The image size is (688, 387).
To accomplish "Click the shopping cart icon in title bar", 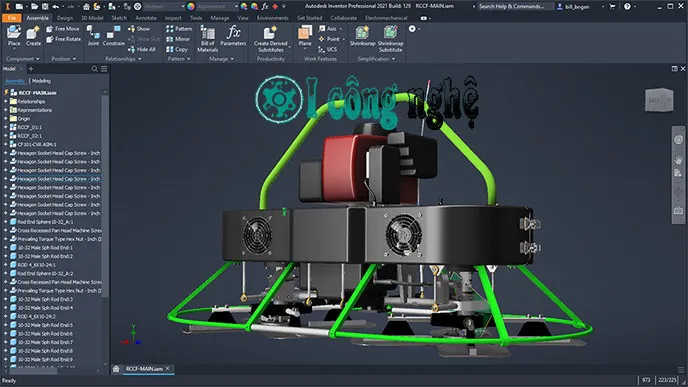I will [613, 7].
